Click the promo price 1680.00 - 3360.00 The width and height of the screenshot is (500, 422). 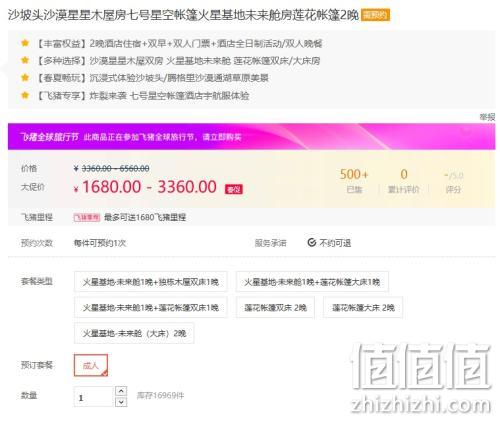[149, 187]
